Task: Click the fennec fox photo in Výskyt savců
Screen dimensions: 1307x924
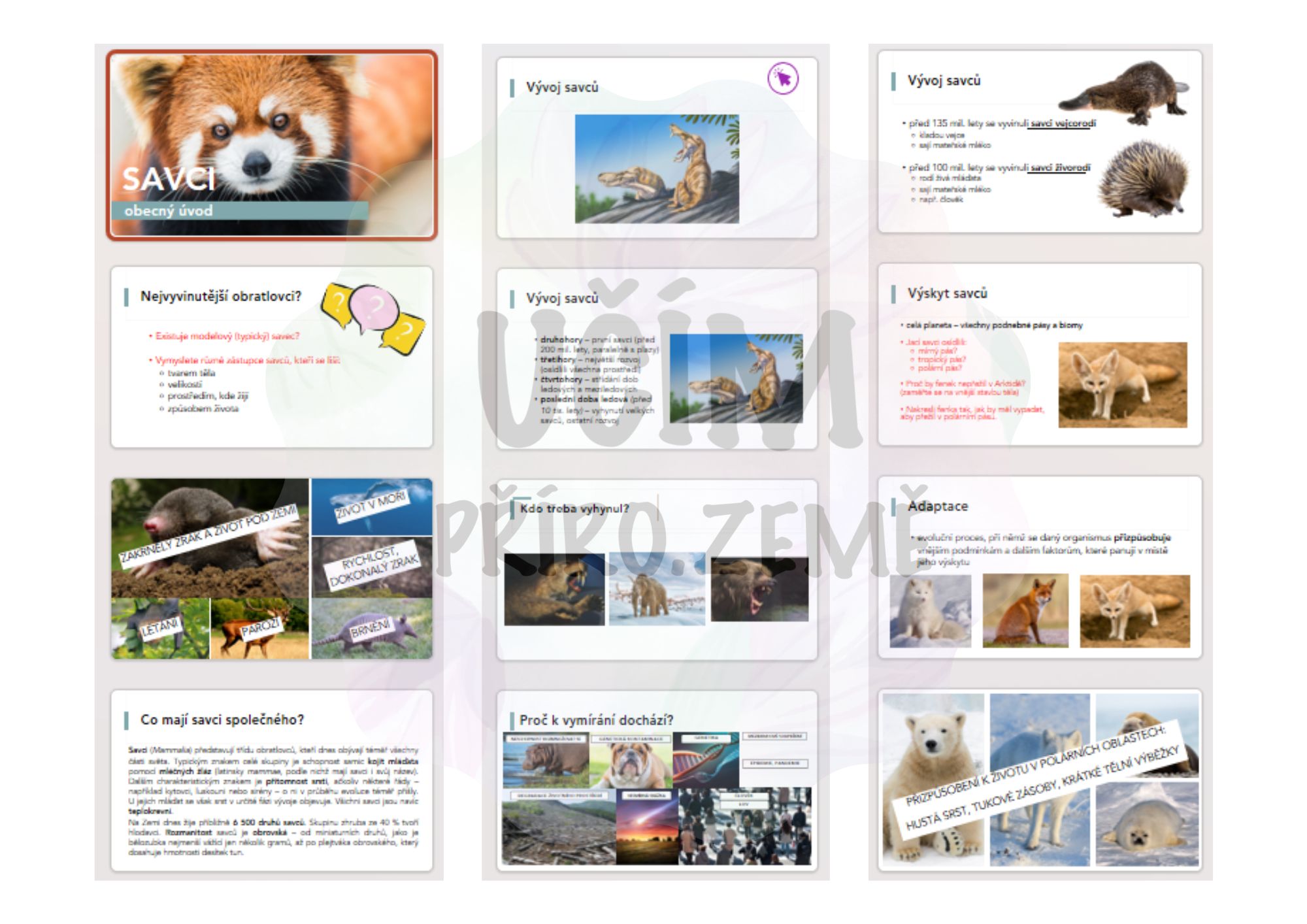Action: click(1122, 384)
